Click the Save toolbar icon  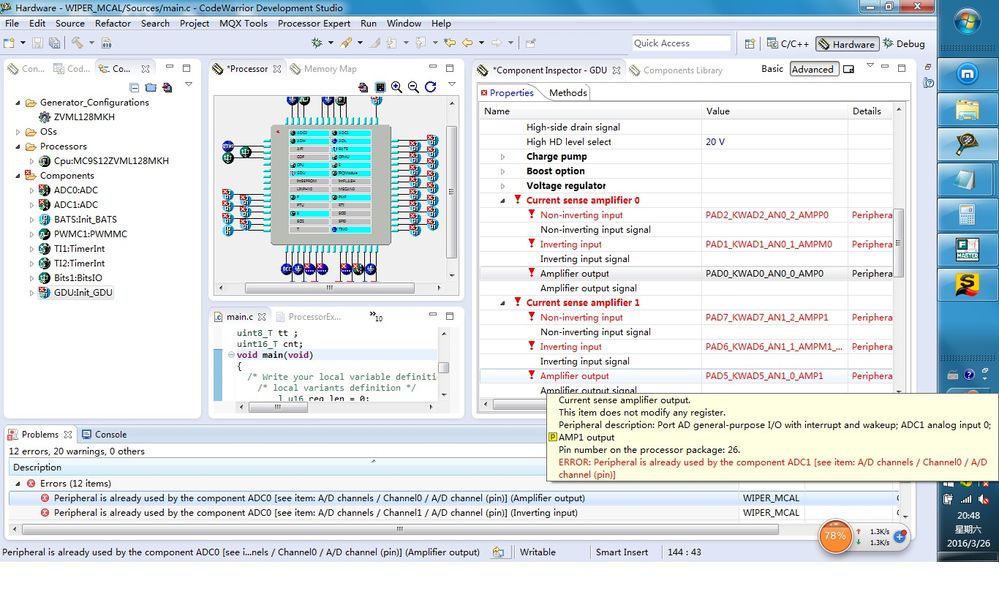38,43
